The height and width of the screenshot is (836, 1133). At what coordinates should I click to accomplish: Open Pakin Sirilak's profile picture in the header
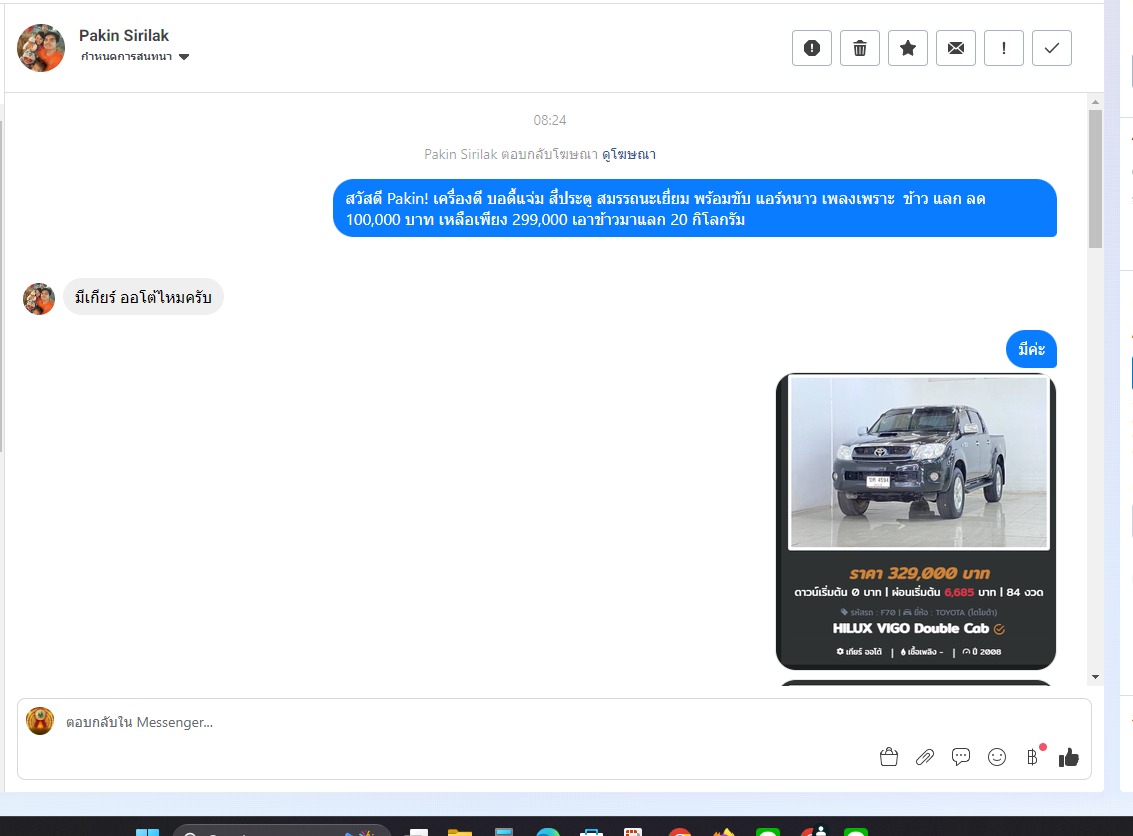coord(41,48)
